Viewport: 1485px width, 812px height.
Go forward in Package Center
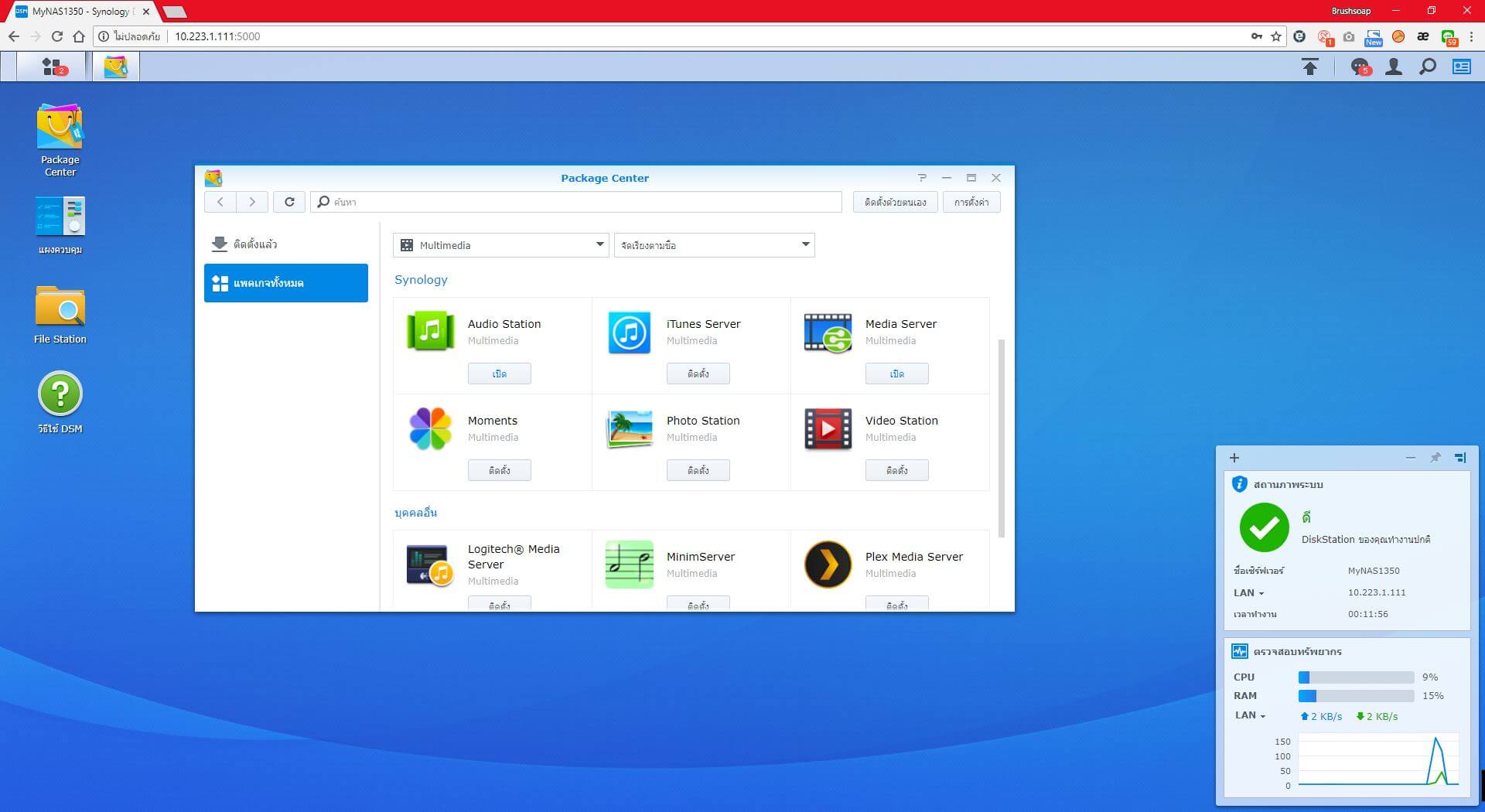(x=252, y=202)
